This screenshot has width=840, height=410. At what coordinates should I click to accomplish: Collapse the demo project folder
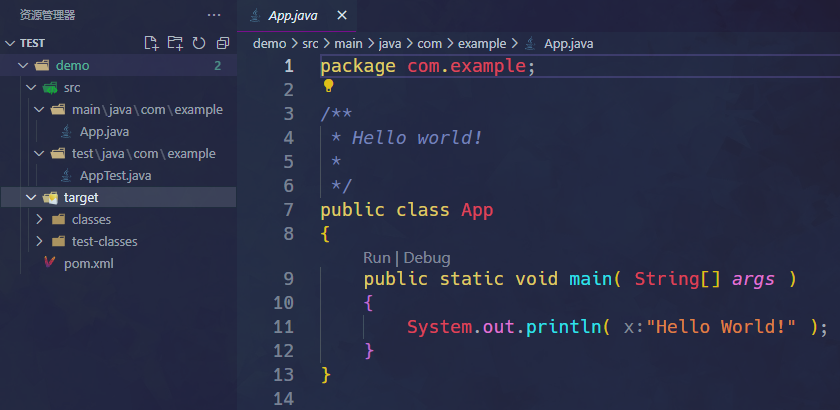[24, 65]
